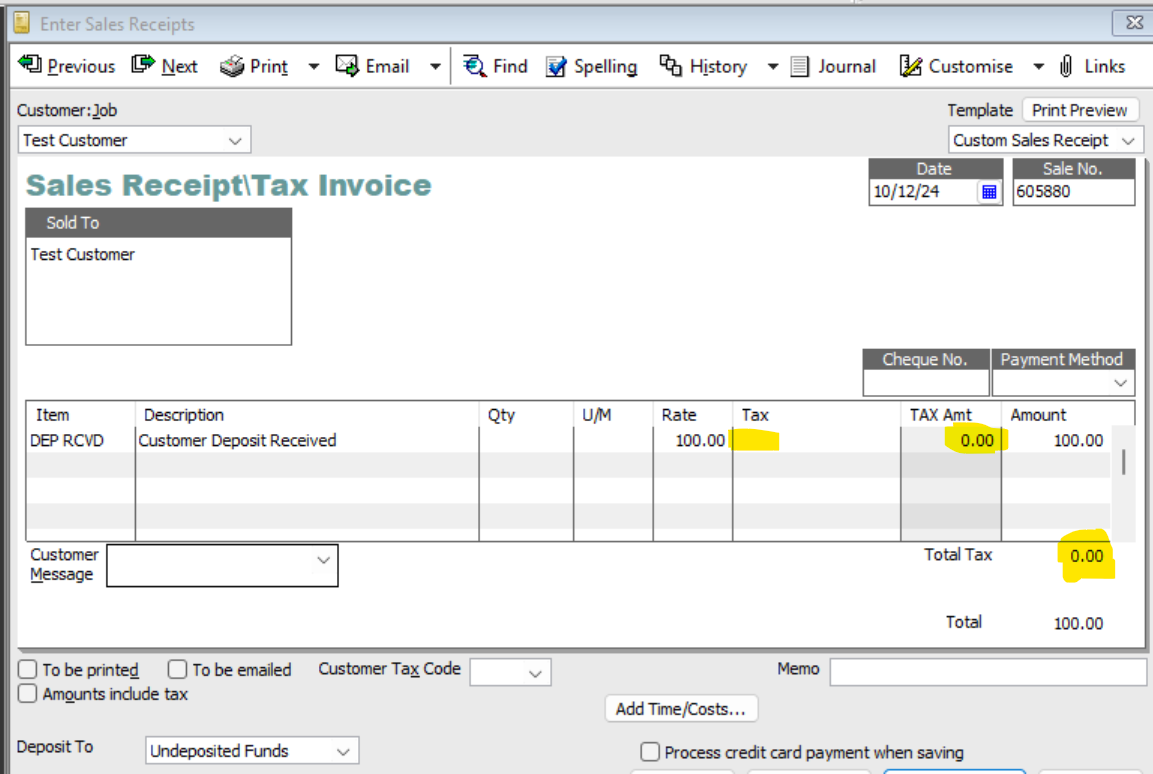Screen dimensions: 1153x774
Task: Click the TAX Amt cell showing 0.00
Action: coord(951,440)
